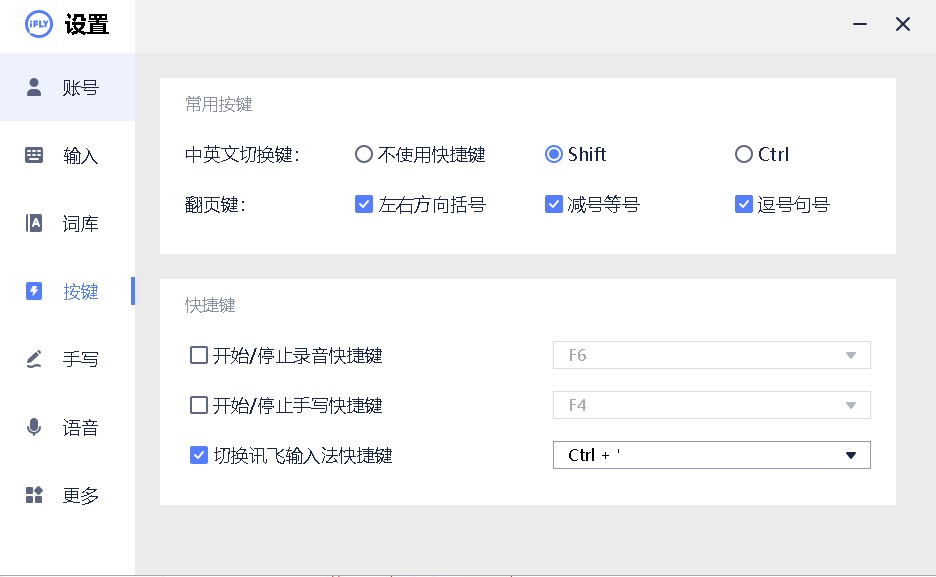Enable 开始/停止手写快捷键 checkbox

198,405
